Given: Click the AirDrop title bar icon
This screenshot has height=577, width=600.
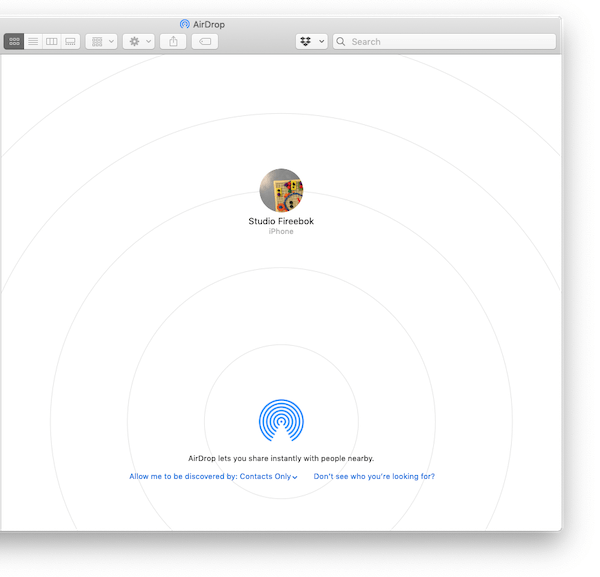Looking at the screenshot, I should 185,24.
